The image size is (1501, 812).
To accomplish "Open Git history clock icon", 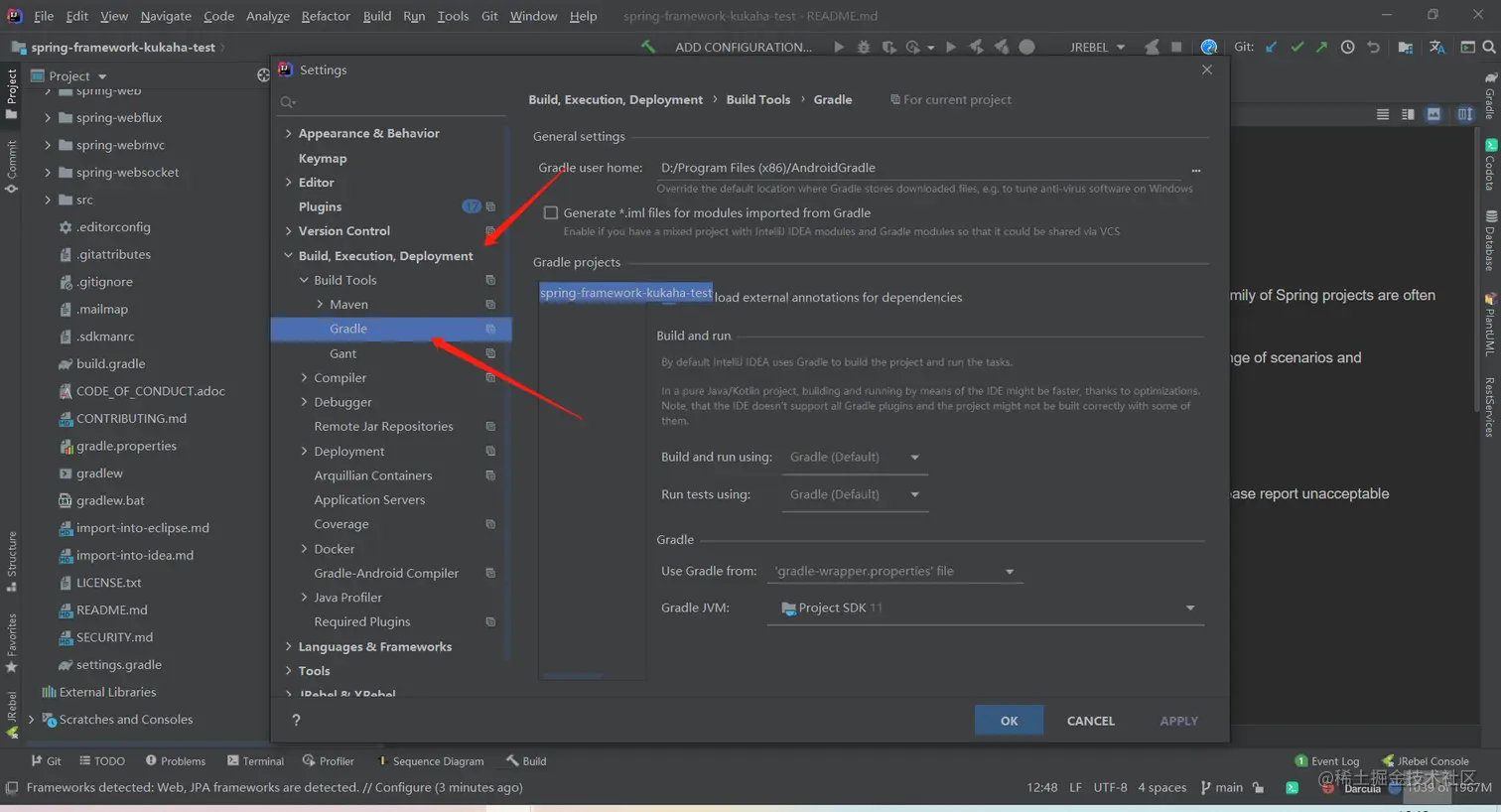I will 1347,47.
